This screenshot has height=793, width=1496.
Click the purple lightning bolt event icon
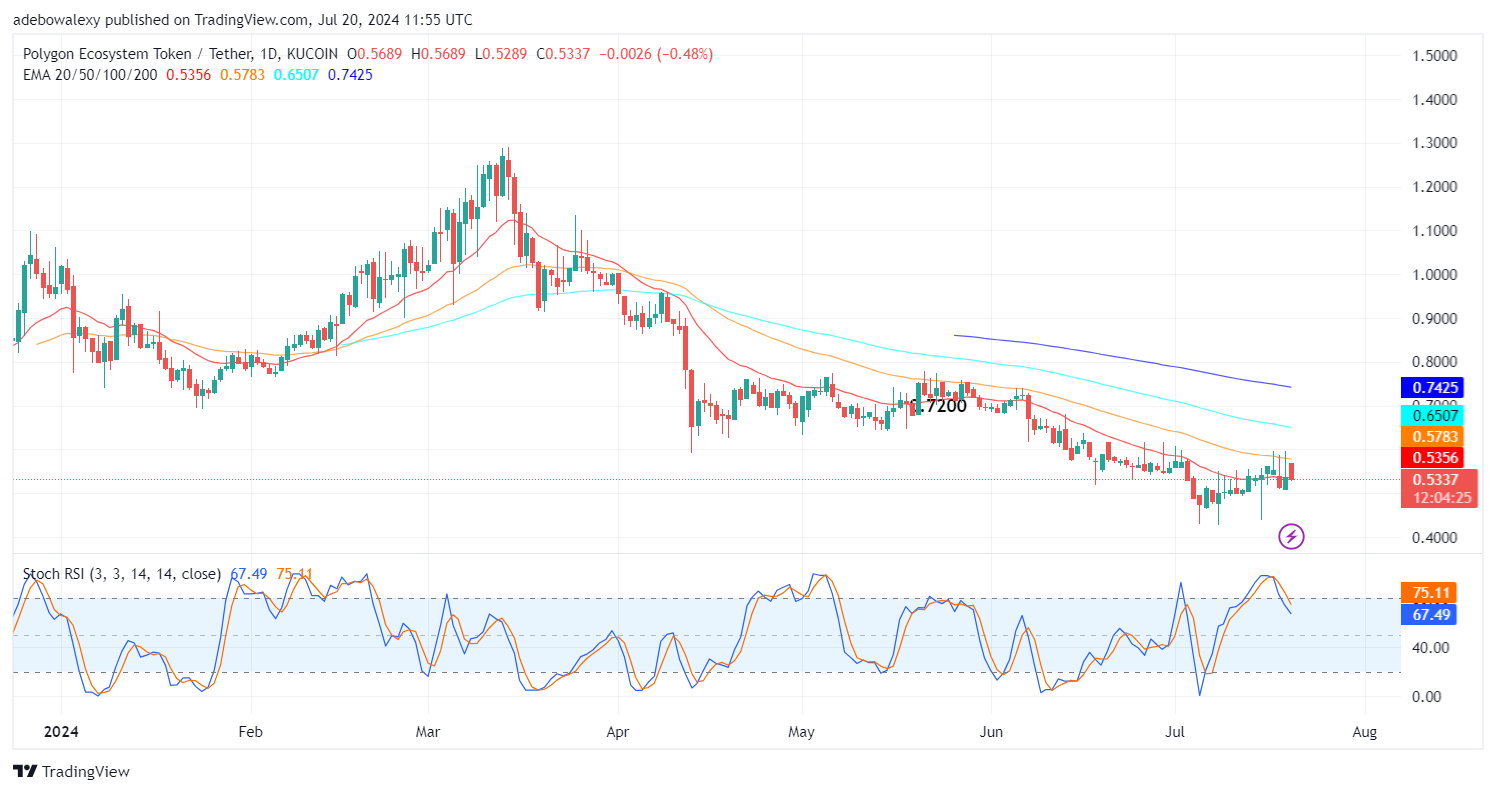click(1291, 537)
